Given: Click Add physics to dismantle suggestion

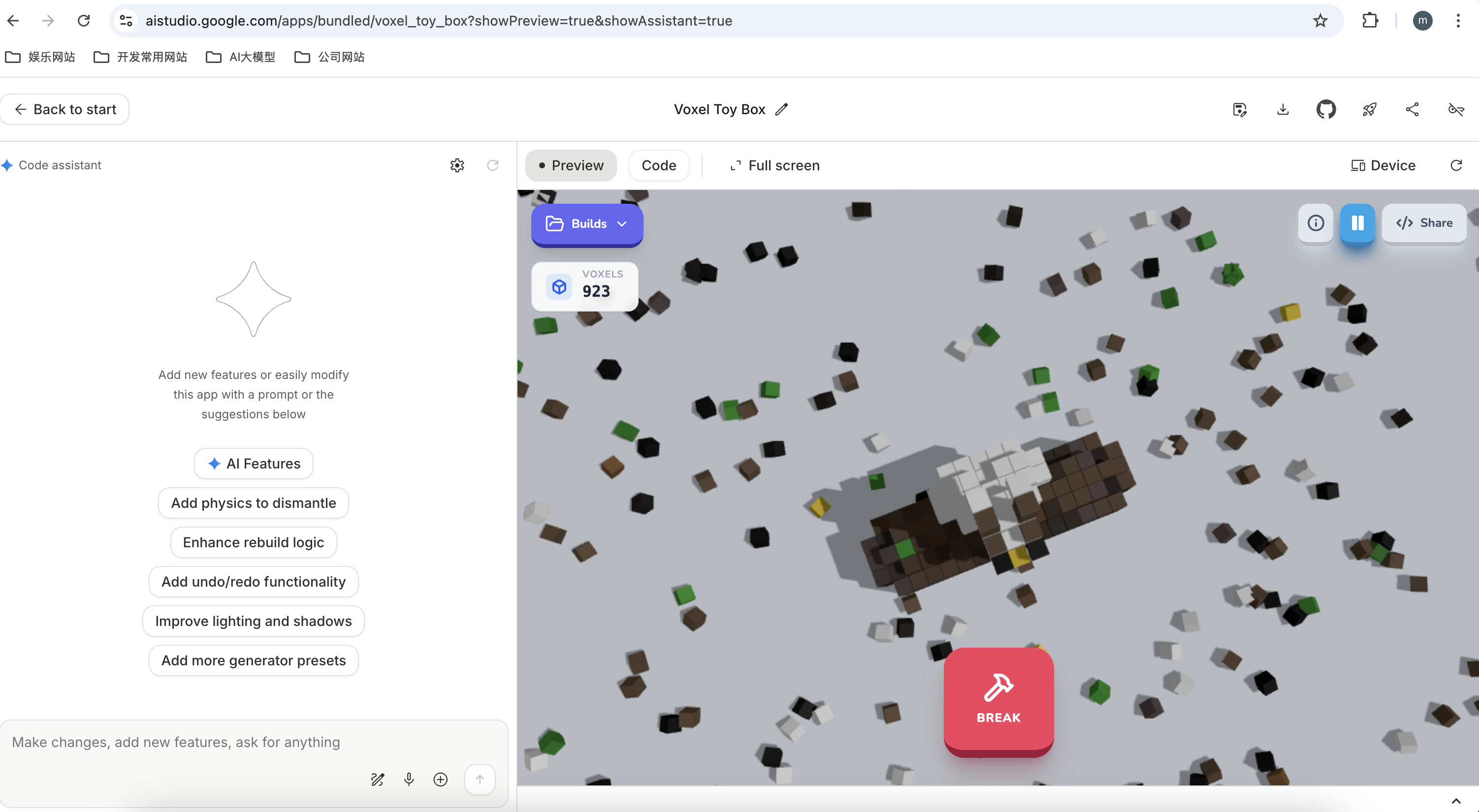Looking at the screenshot, I should (253, 502).
